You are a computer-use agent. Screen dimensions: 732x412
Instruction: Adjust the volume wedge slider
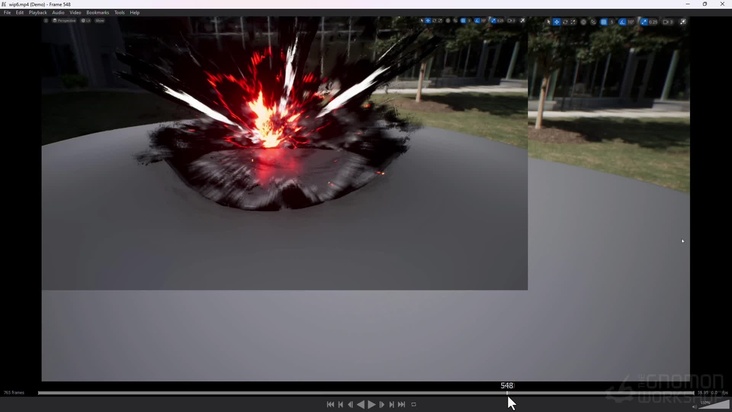pyautogui.click(x=714, y=405)
